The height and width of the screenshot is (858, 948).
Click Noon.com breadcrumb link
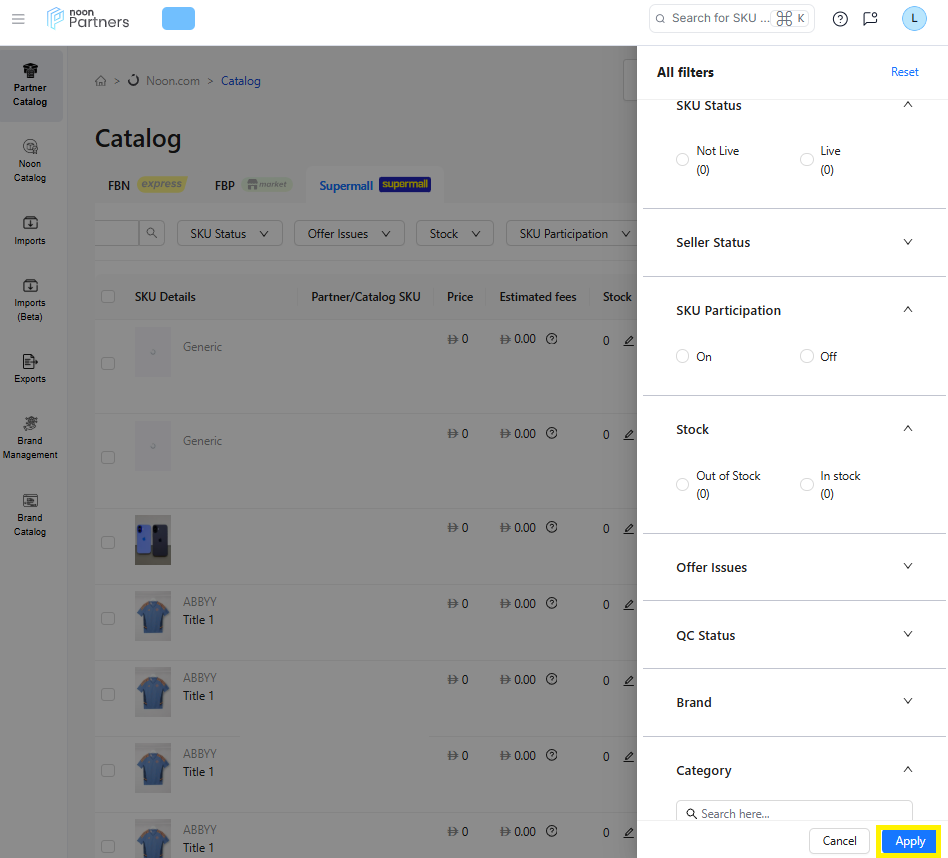173,81
